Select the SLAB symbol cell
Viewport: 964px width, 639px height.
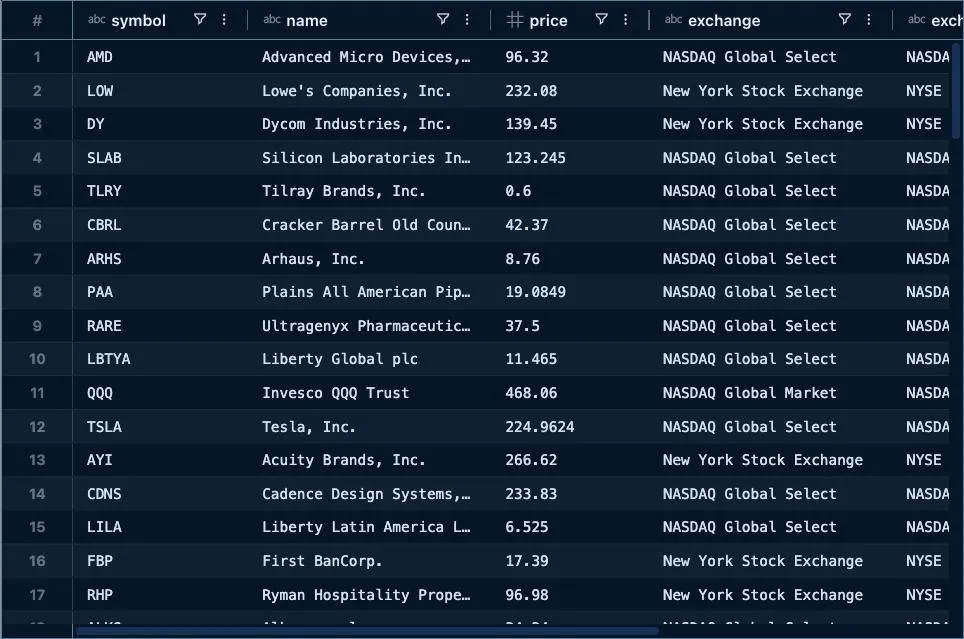click(160, 157)
